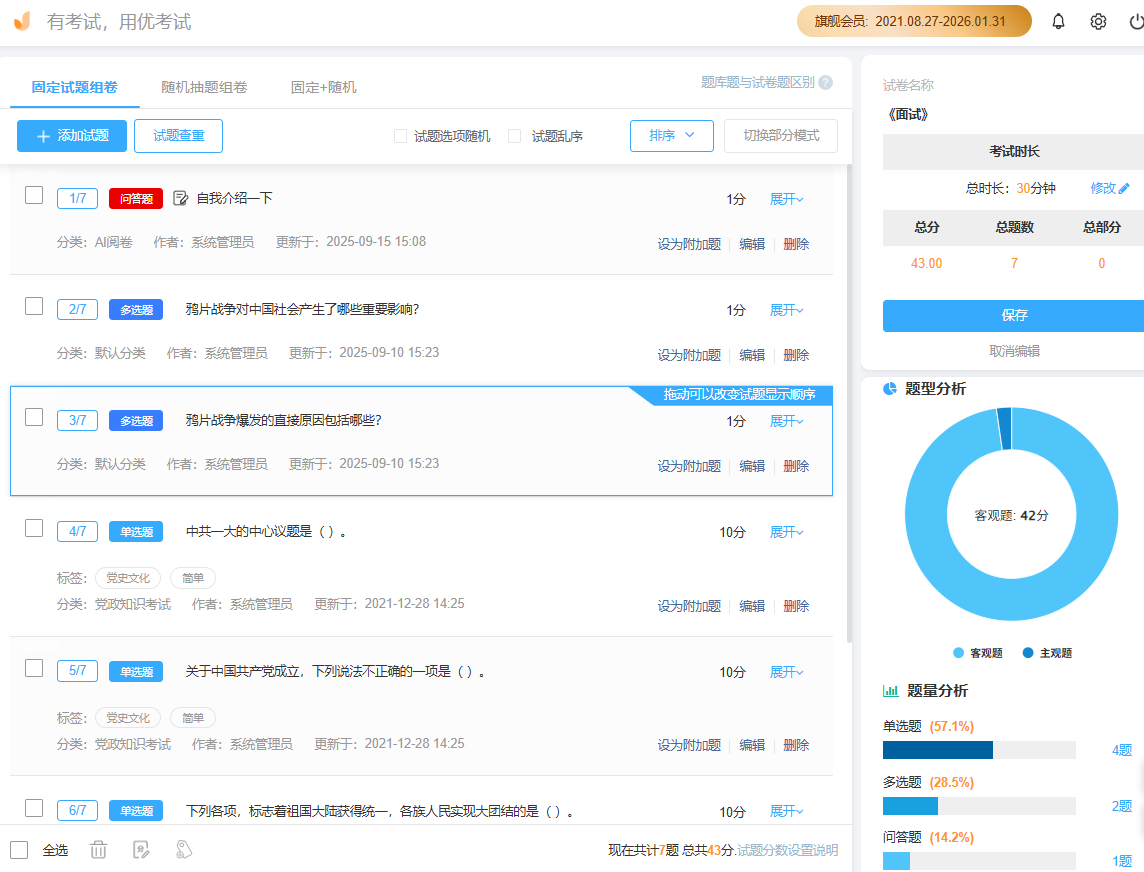
Task: Click the 试题分数设置说明 link
Action: tap(788, 850)
